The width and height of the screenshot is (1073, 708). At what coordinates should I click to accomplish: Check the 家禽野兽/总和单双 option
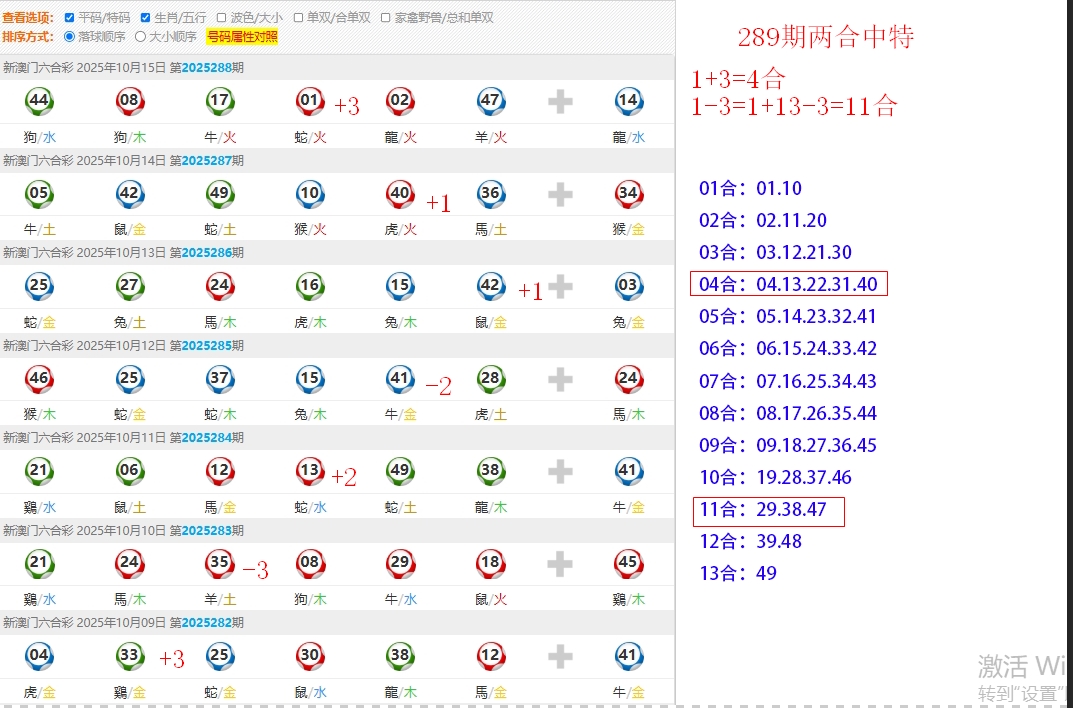(386, 18)
